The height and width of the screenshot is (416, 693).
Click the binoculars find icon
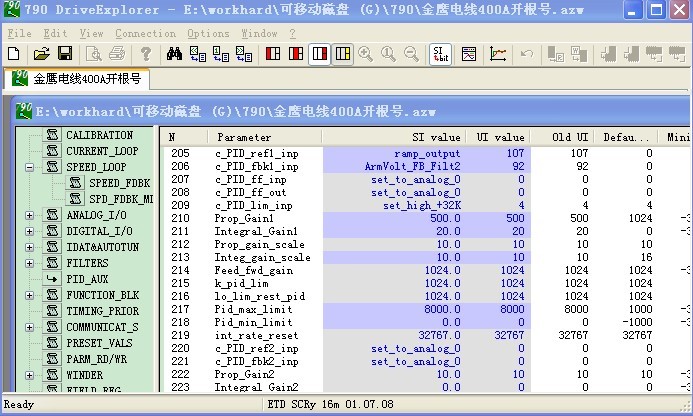[x=174, y=54]
